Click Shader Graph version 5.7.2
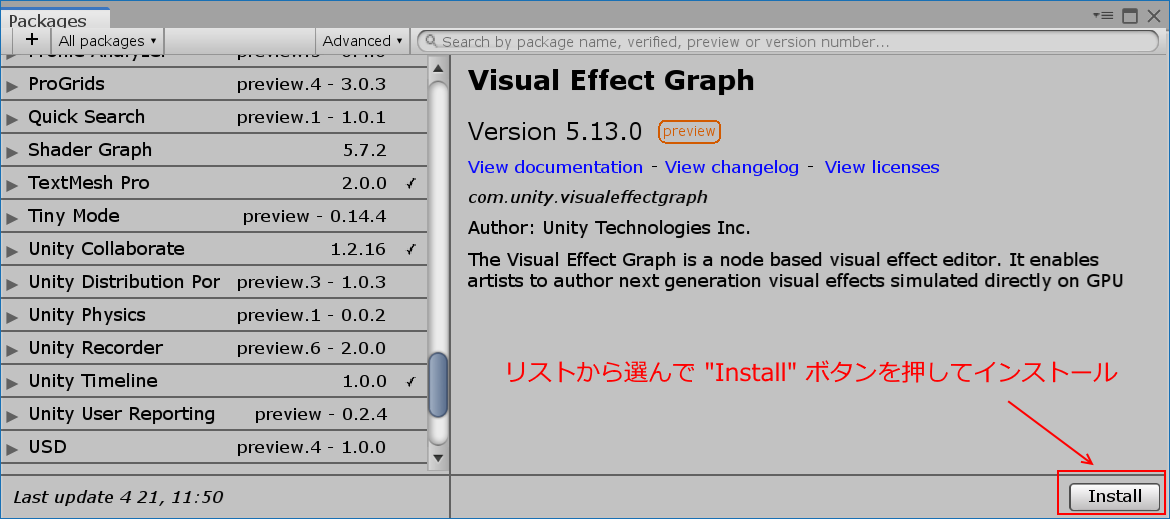 [365, 151]
